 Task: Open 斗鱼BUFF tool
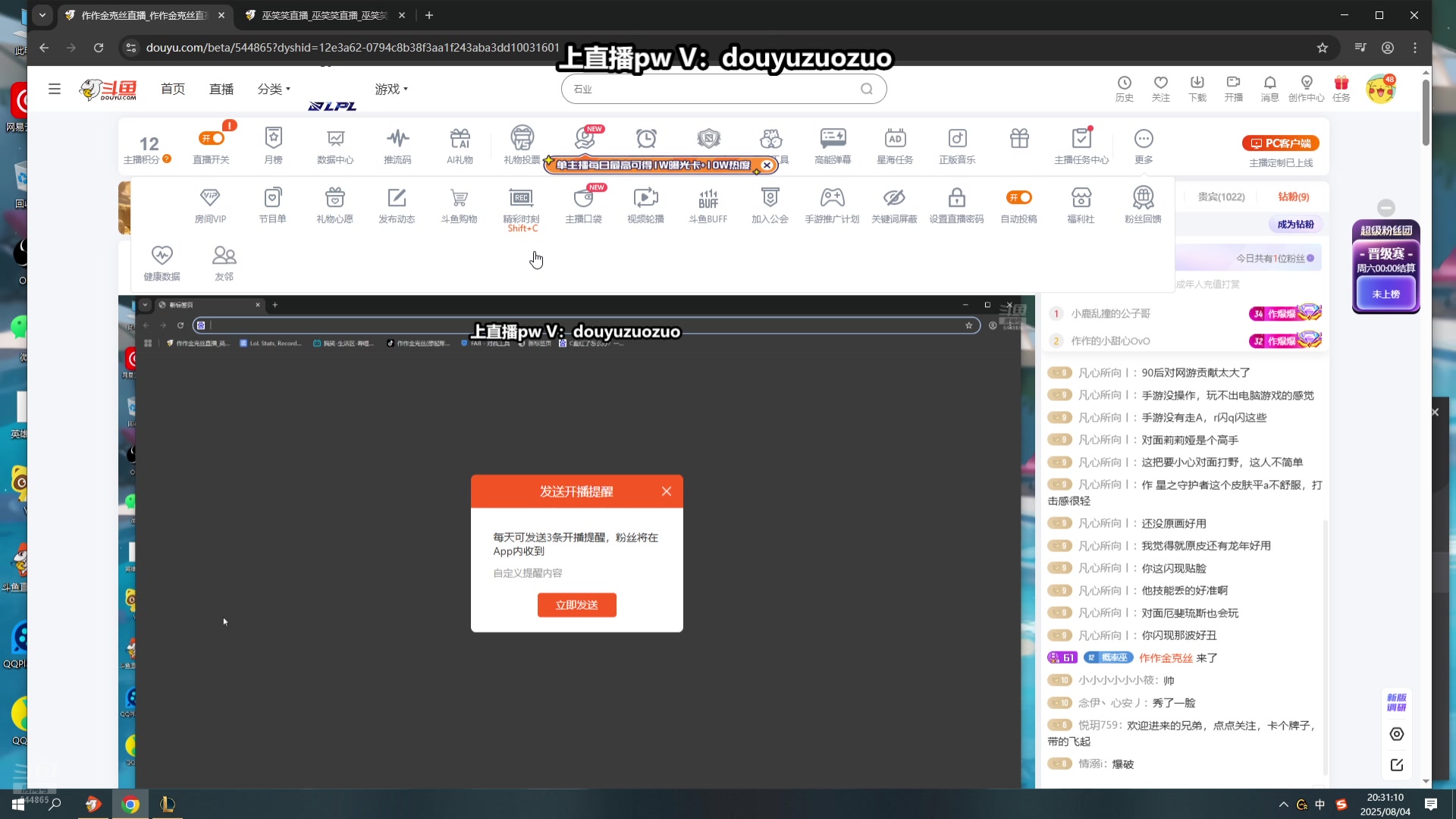point(708,206)
